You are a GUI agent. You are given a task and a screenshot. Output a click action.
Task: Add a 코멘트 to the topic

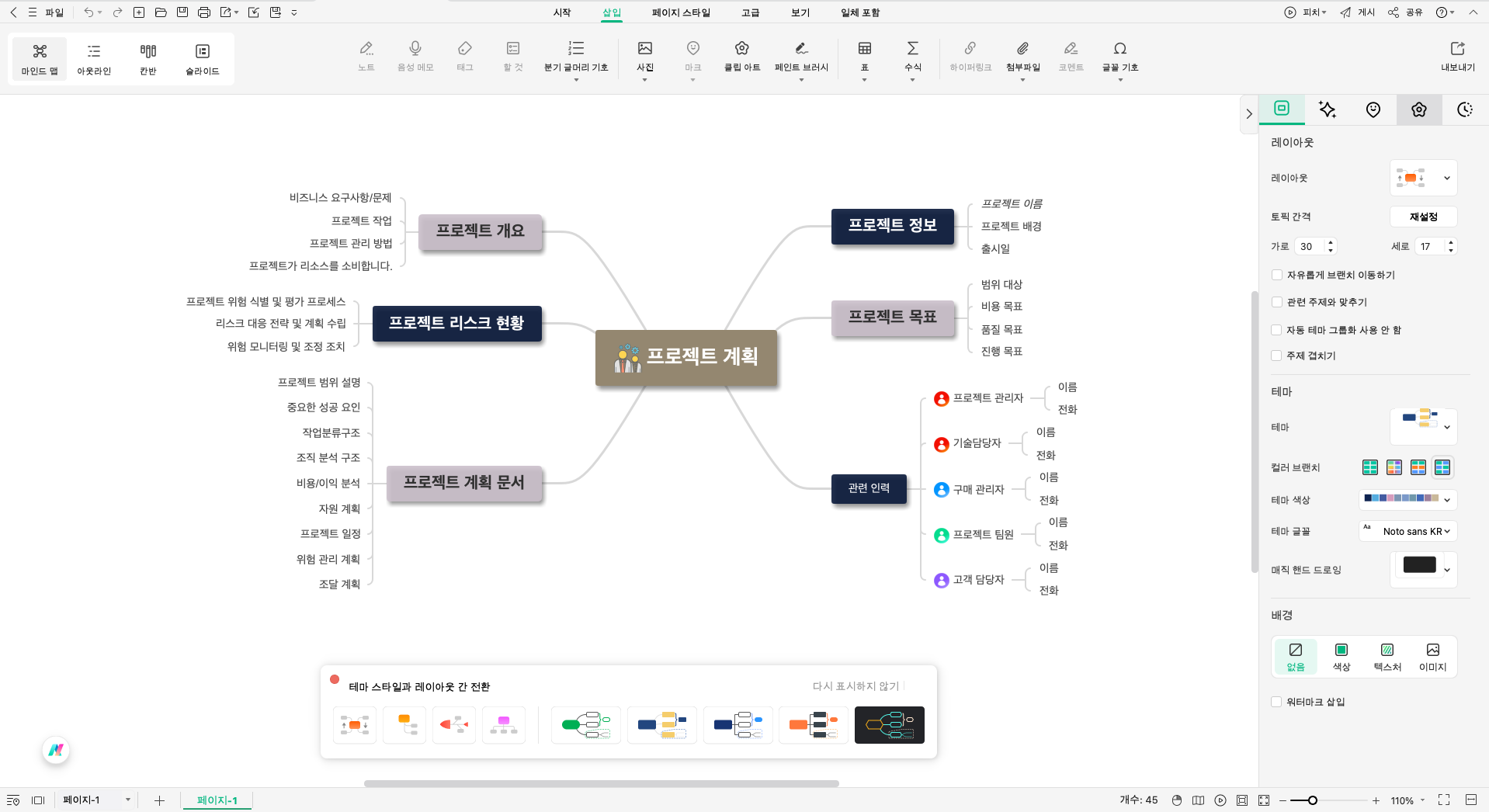point(1071,56)
